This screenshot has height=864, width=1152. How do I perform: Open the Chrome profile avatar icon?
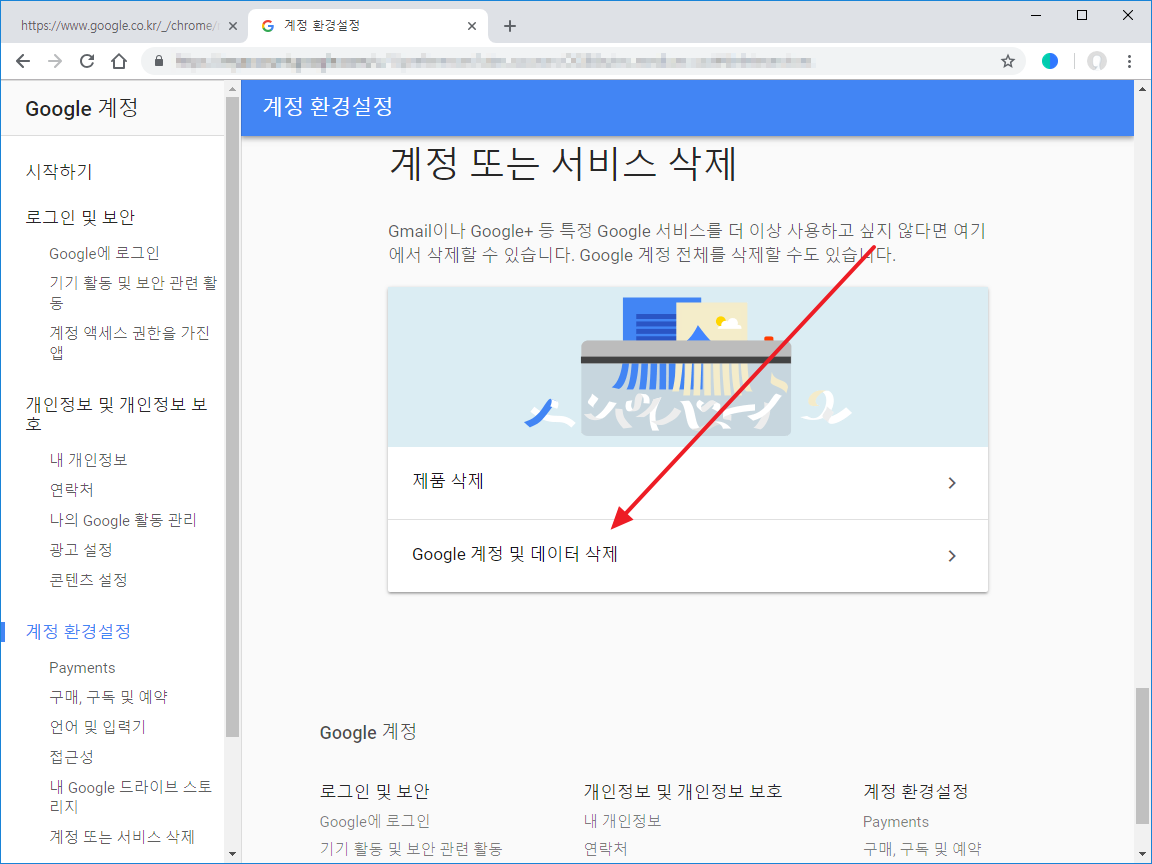click(x=1096, y=61)
